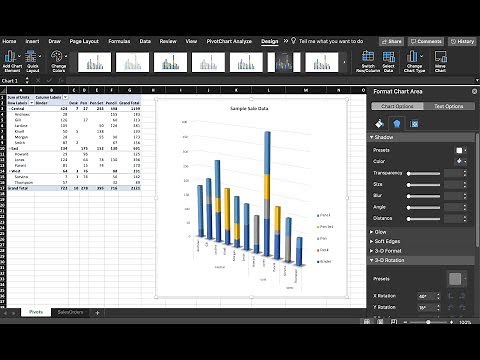Click the previous sheet navigation arrow

[5, 313]
